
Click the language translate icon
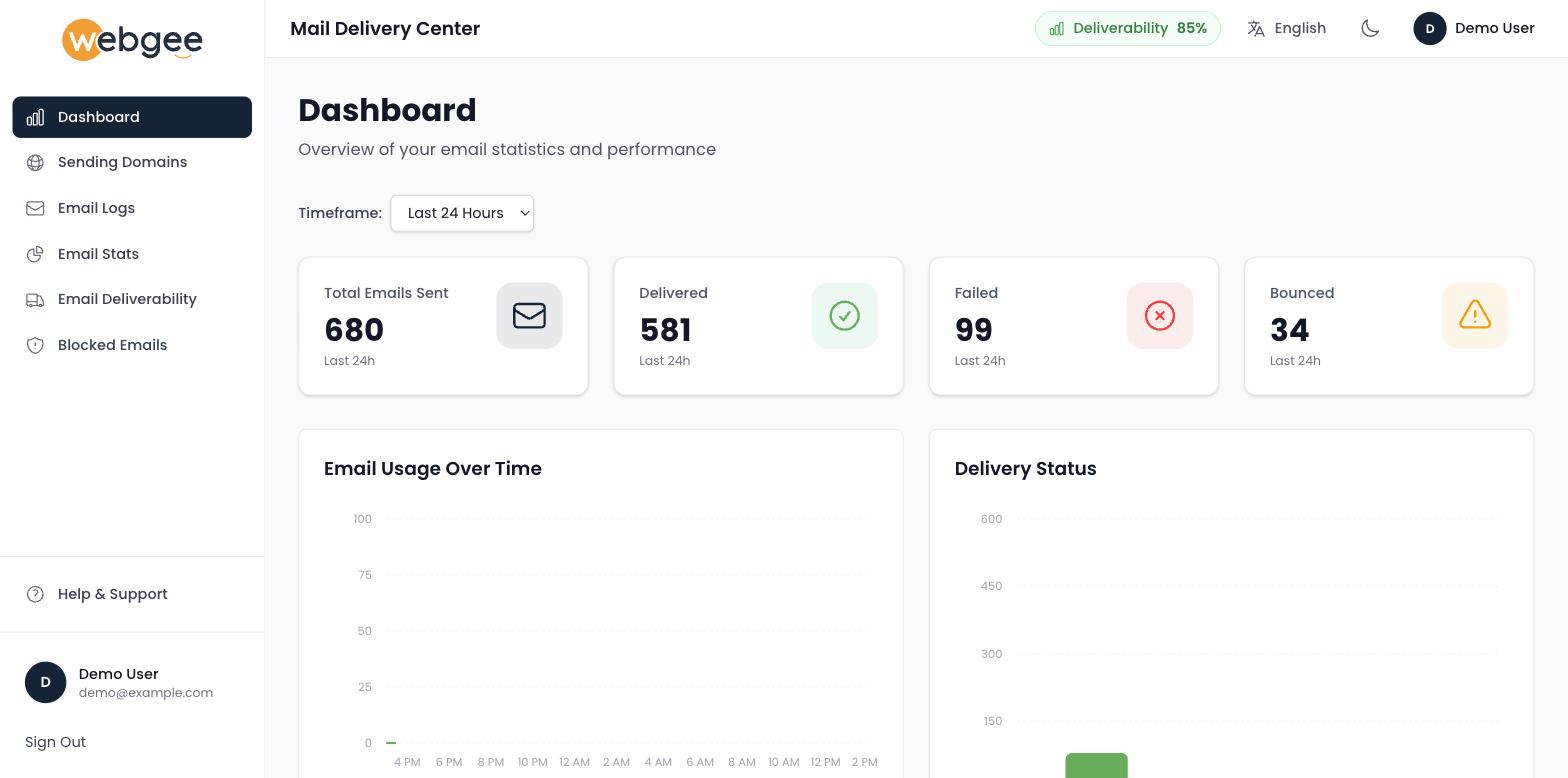pos(1256,28)
